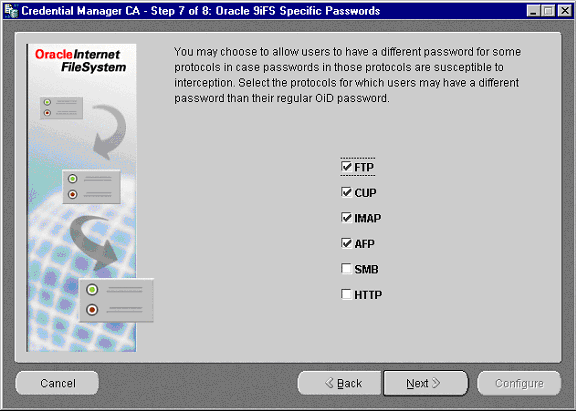Image resolution: width=576 pixels, height=411 pixels.
Task: Click the Oracle Internet FileSystem logo
Action: pos(81,61)
